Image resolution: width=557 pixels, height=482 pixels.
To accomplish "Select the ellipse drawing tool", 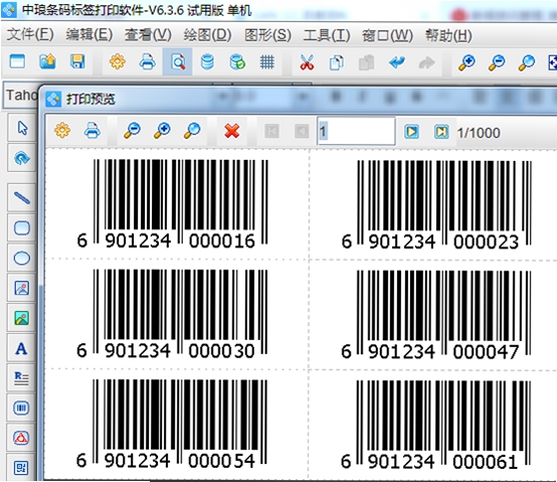I will [21, 258].
